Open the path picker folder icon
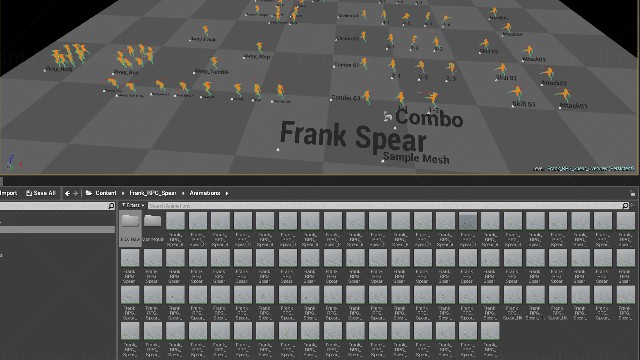The width and height of the screenshot is (640, 360). (x=89, y=193)
